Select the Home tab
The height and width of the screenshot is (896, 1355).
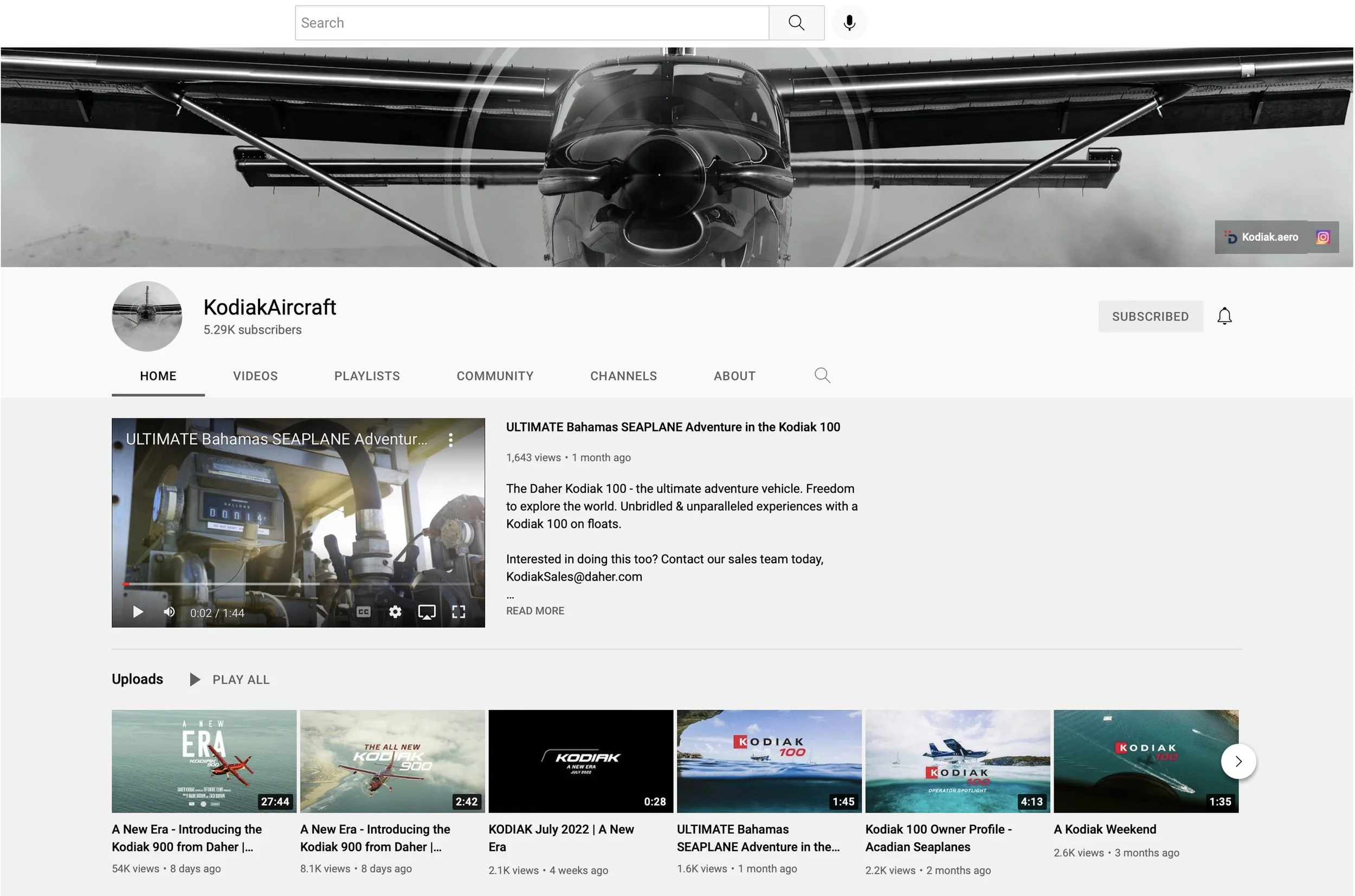[x=158, y=376]
